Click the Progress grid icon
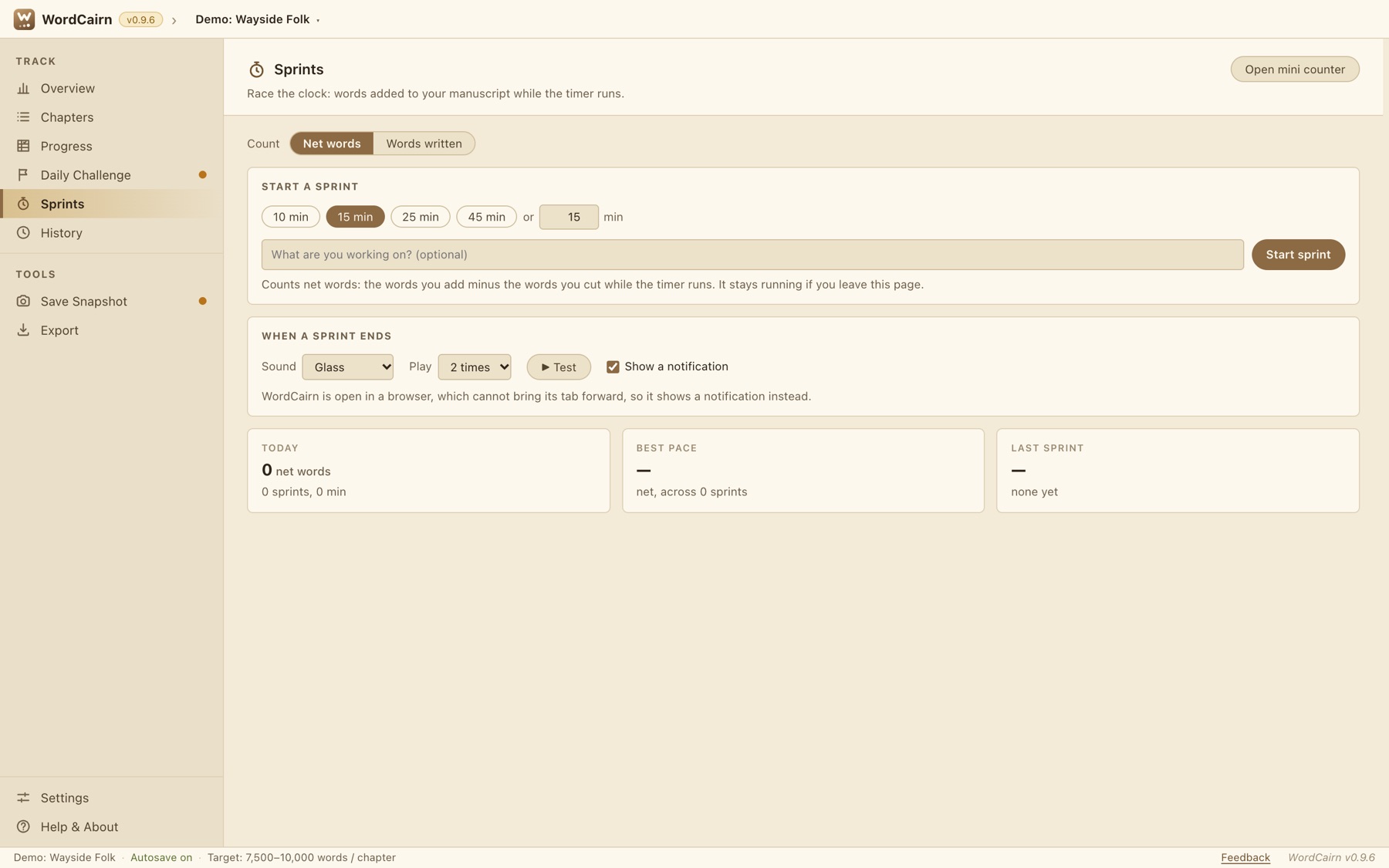The image size is (1389, 868). coord(23,146)
